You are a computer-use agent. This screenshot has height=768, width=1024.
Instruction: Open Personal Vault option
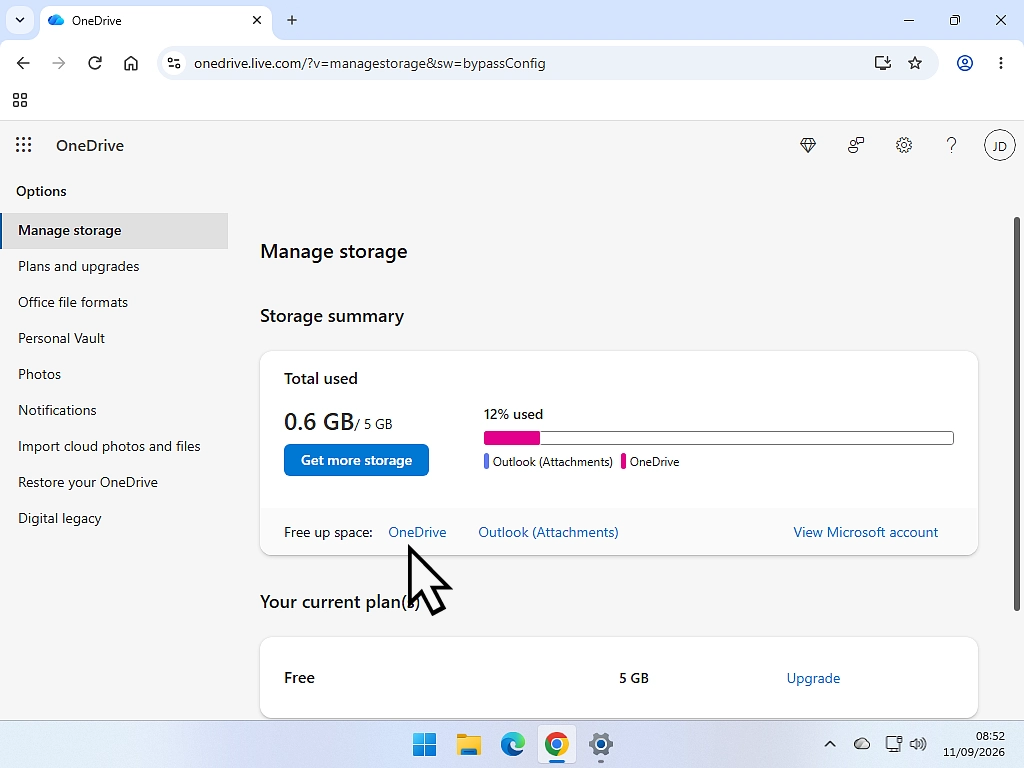pyautogui.click(x=61, y=338)
